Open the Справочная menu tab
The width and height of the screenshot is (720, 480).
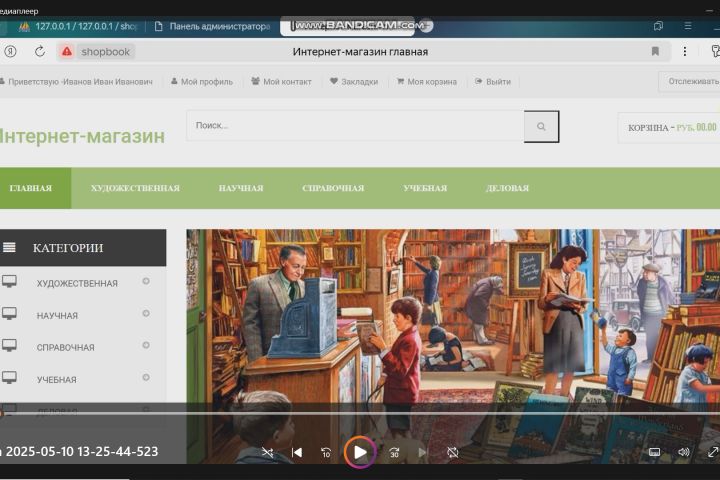pos(333,188)
